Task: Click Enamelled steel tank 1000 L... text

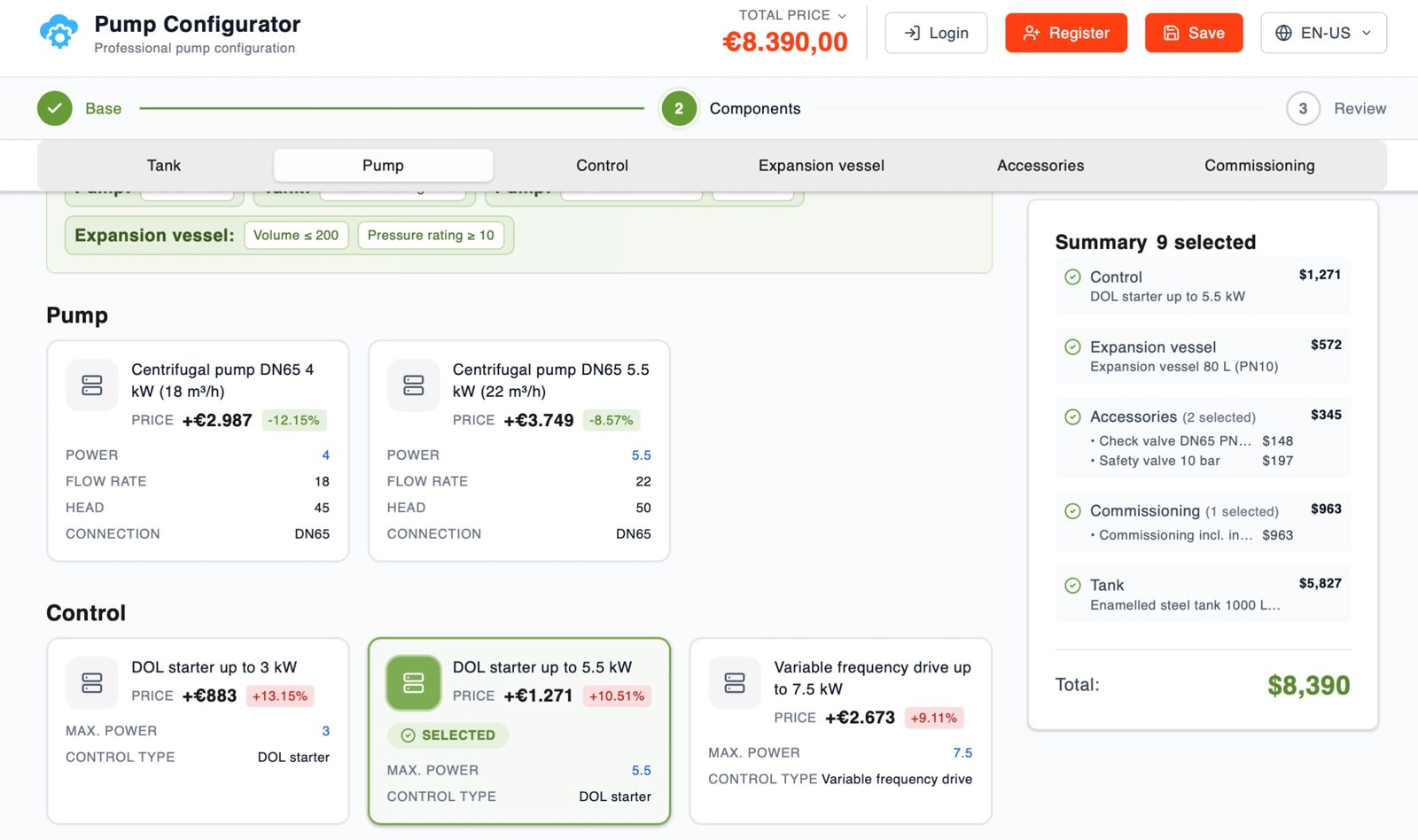Action: (x=1185, y=605)
